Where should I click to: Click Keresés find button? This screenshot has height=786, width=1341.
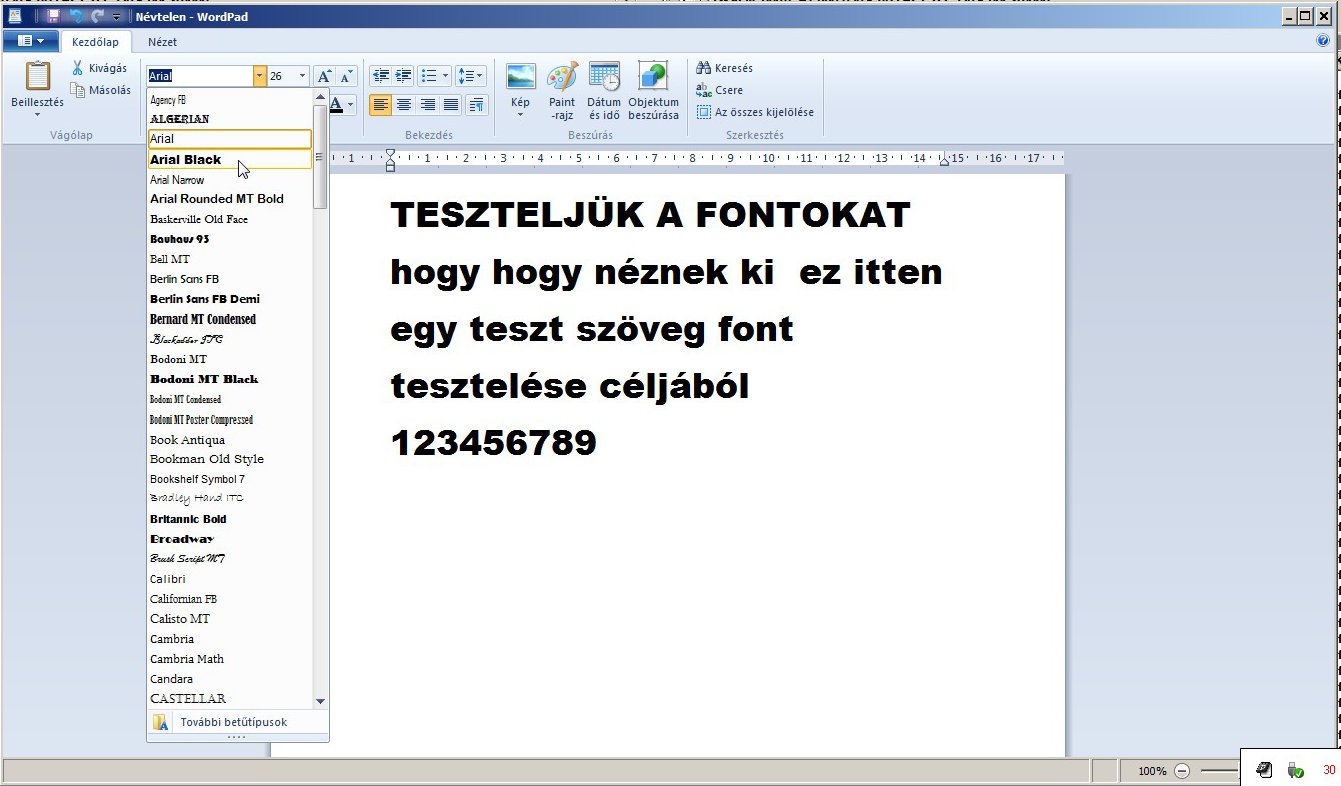click(x=725, y=68)
